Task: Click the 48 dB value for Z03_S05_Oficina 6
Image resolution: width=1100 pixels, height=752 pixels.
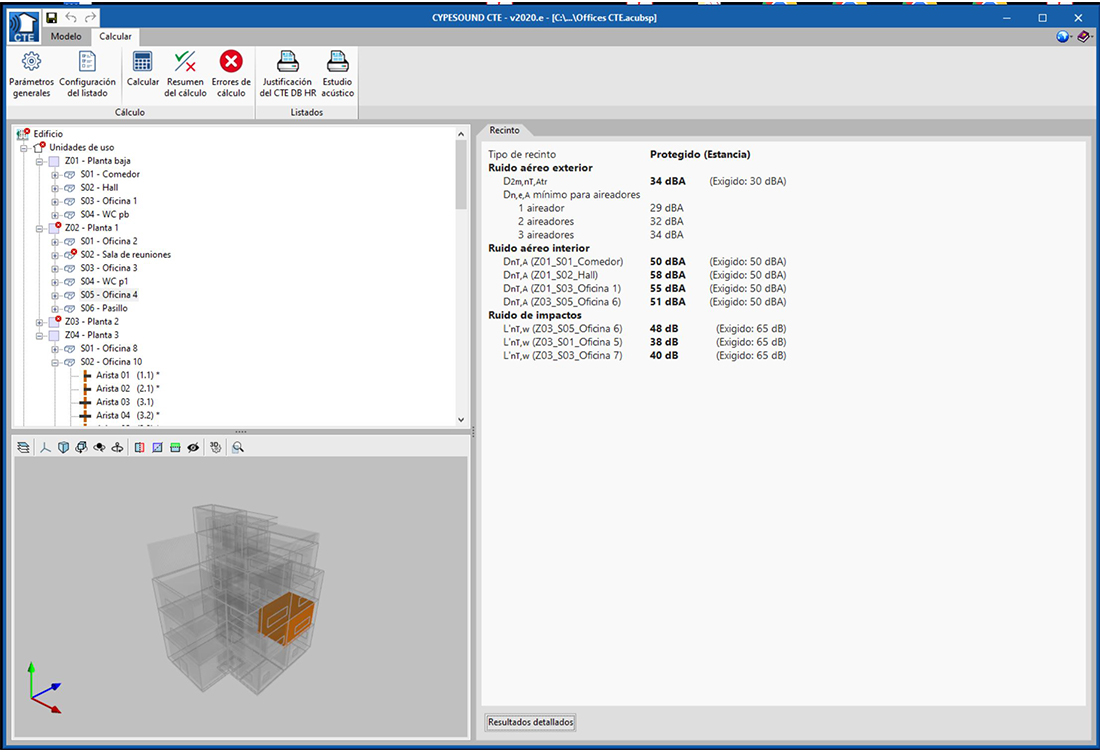Action: pyautogui.click(x=664, y=328)
